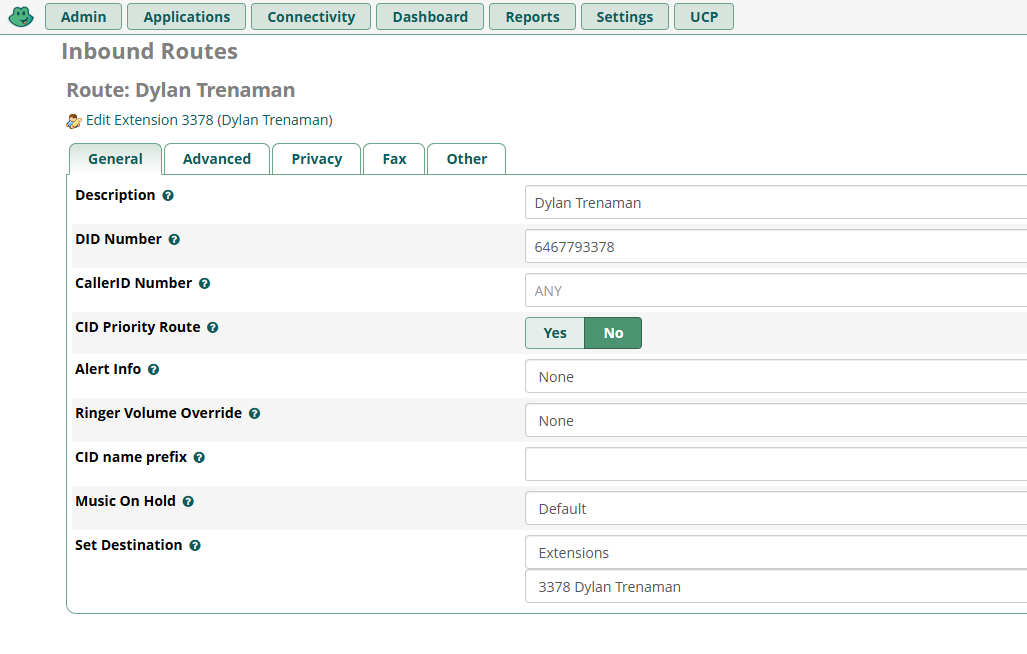Open the Alert Info dropdown
This screenshot has height=654, width=1027.
point(776,376)
